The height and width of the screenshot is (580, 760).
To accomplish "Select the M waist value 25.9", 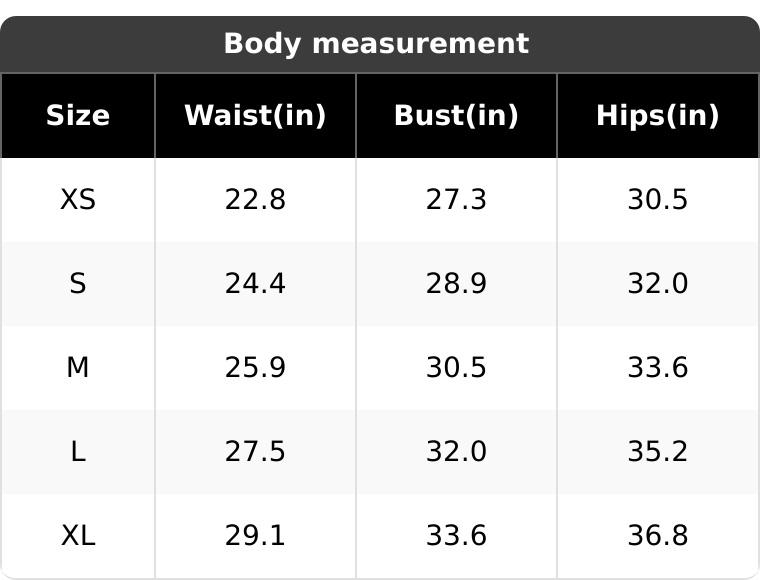I will pos(255,367).
